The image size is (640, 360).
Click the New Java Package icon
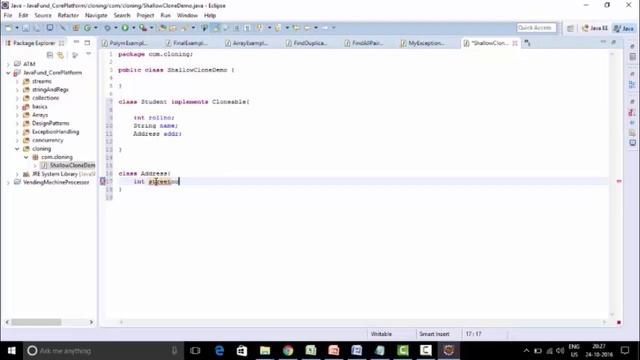pos(76,28)
